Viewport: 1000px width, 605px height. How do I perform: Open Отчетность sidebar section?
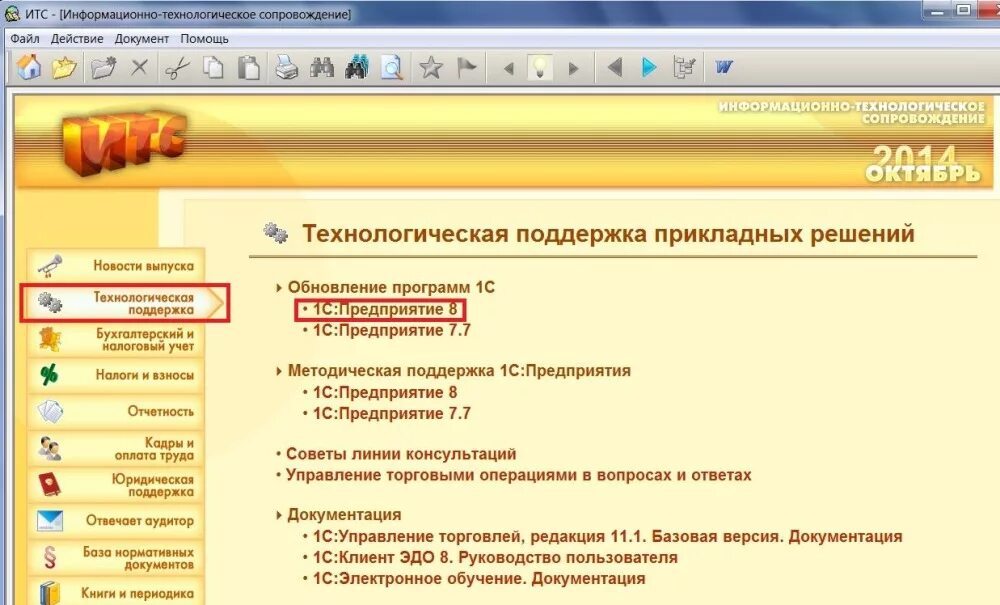pos(116,411)
